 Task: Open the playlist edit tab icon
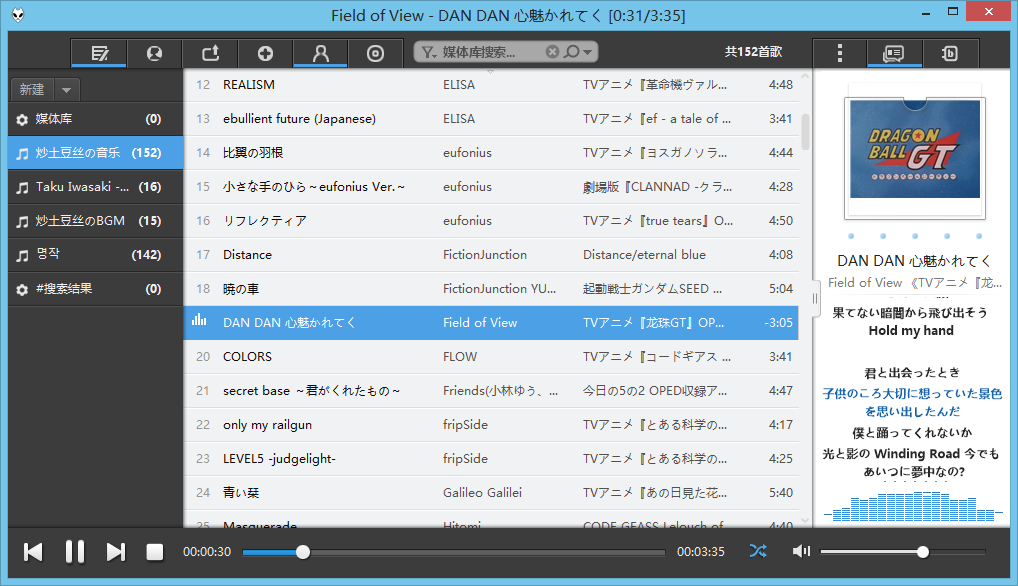pyautogui.click(x=99, y=54)
